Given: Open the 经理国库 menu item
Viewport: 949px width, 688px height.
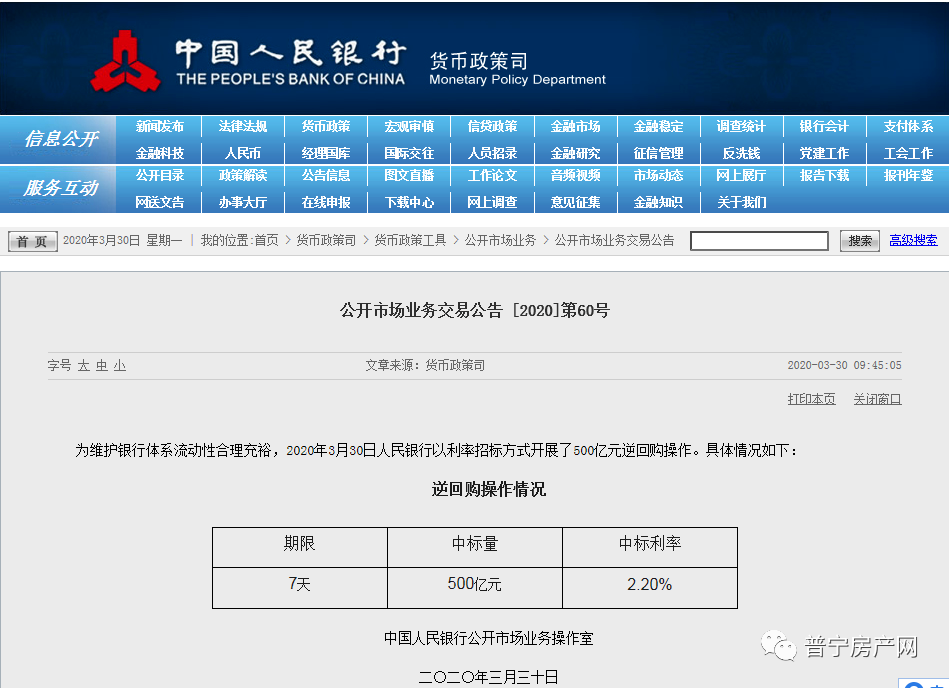Looking at the screenshot, I should pyautogui.click(x=326, y=153).
